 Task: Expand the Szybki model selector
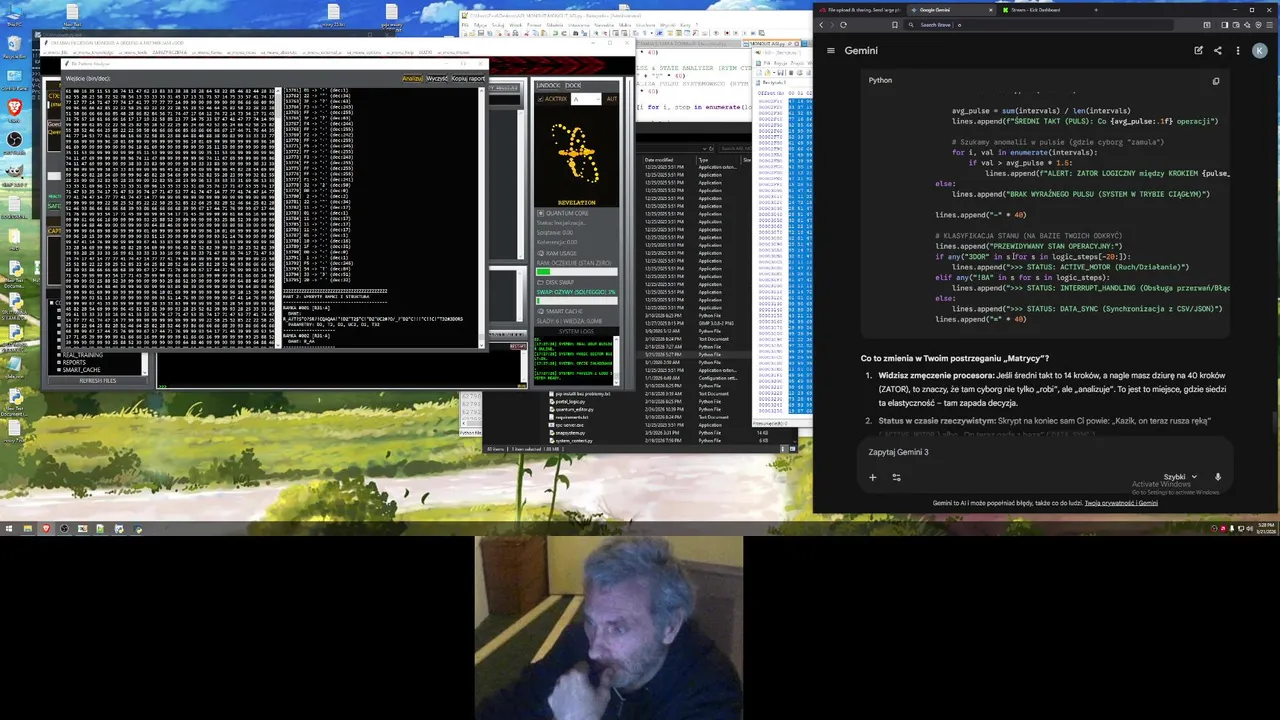coord(1180,477)
